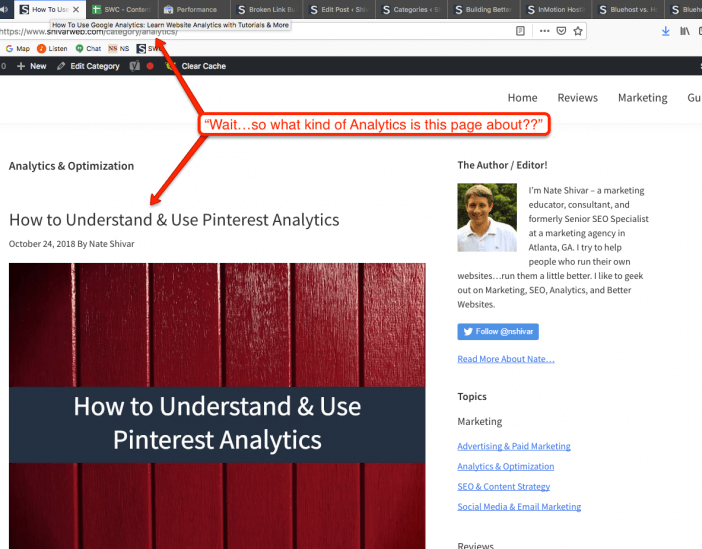Open the 'Edit Post' tab
Viewport: 702px width, 549px height.
point(339,9)
